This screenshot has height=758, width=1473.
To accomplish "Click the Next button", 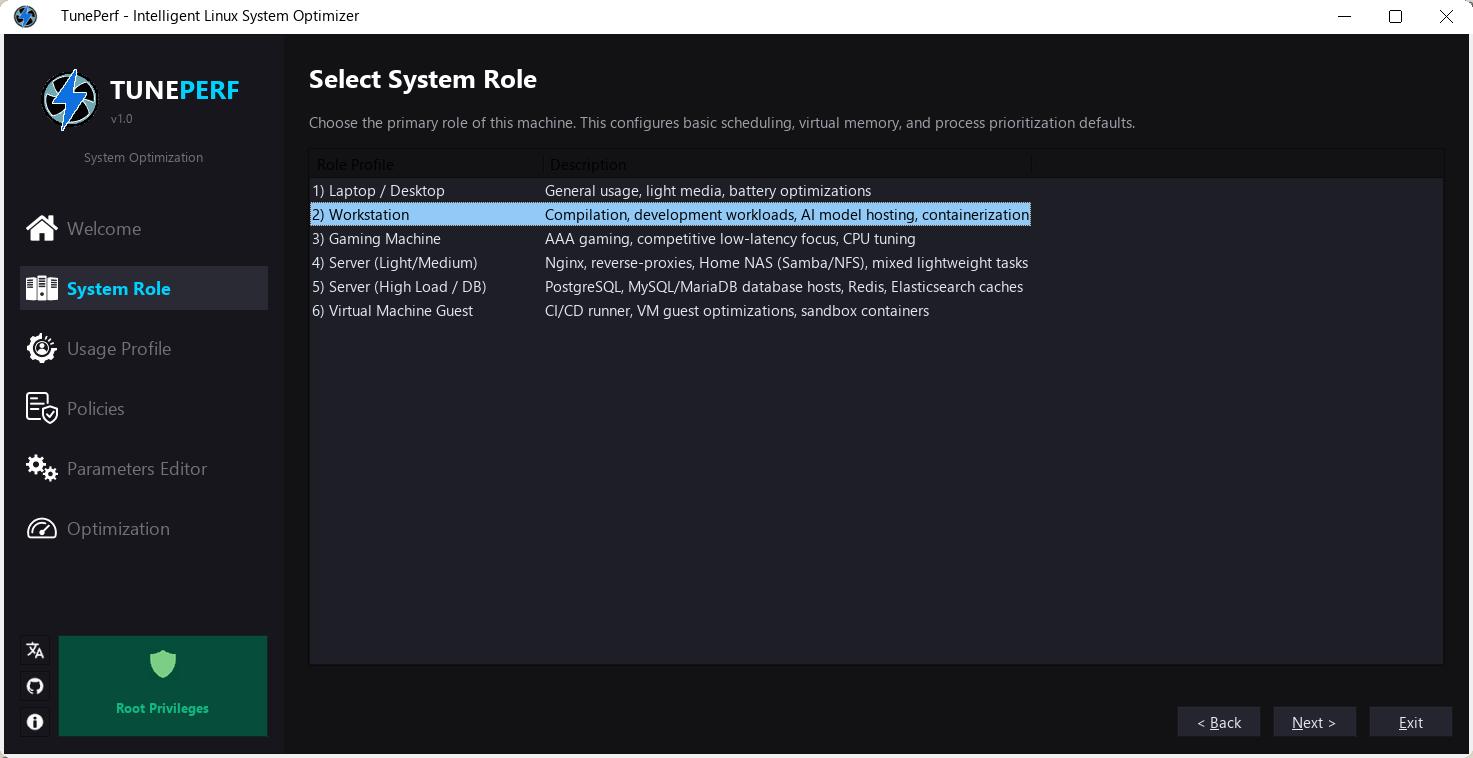I will point(1314,722).
